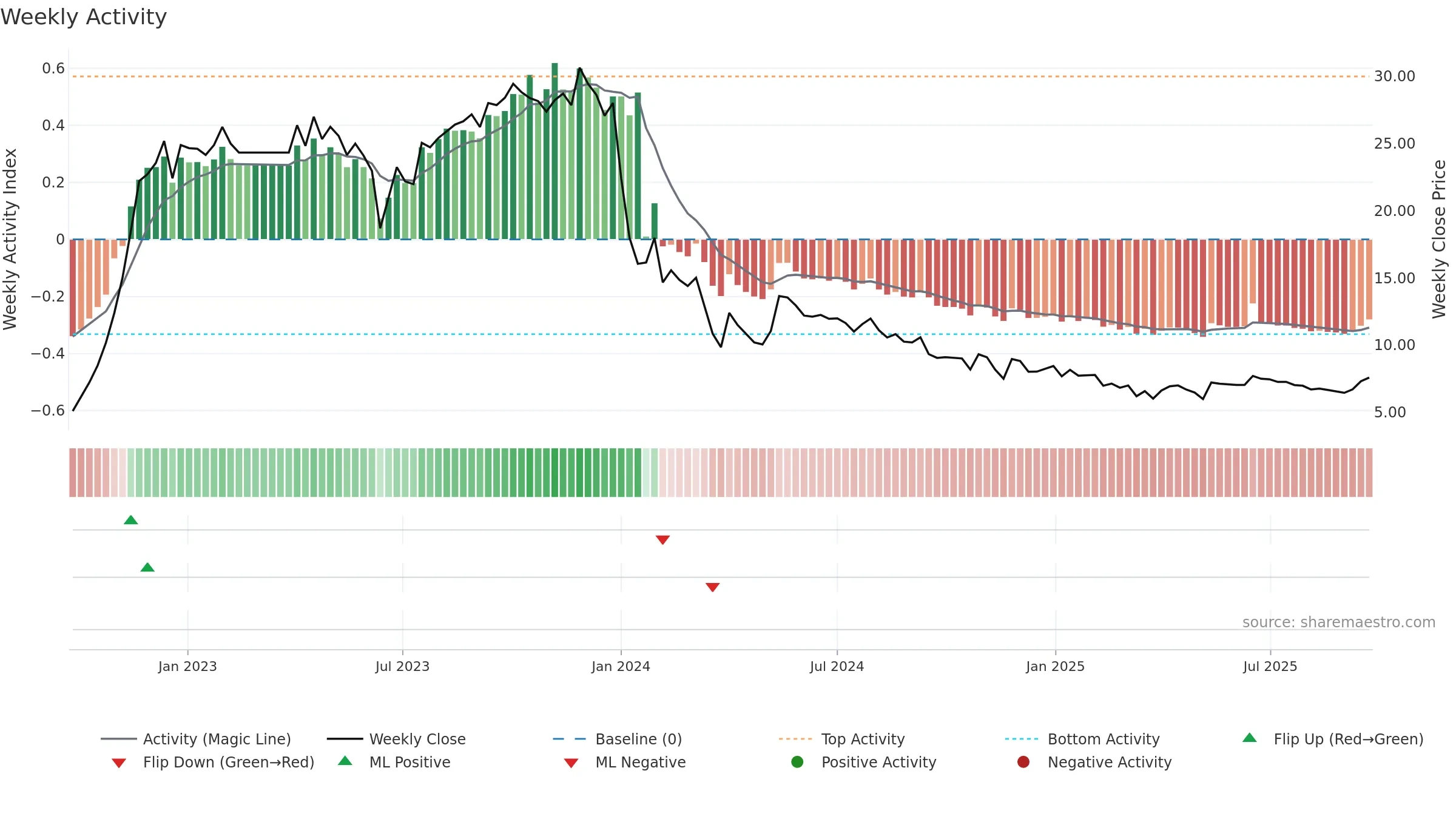Click the −0.6 activity index axis label
This screenshot has width=1456, height=819.
(48, 411)
